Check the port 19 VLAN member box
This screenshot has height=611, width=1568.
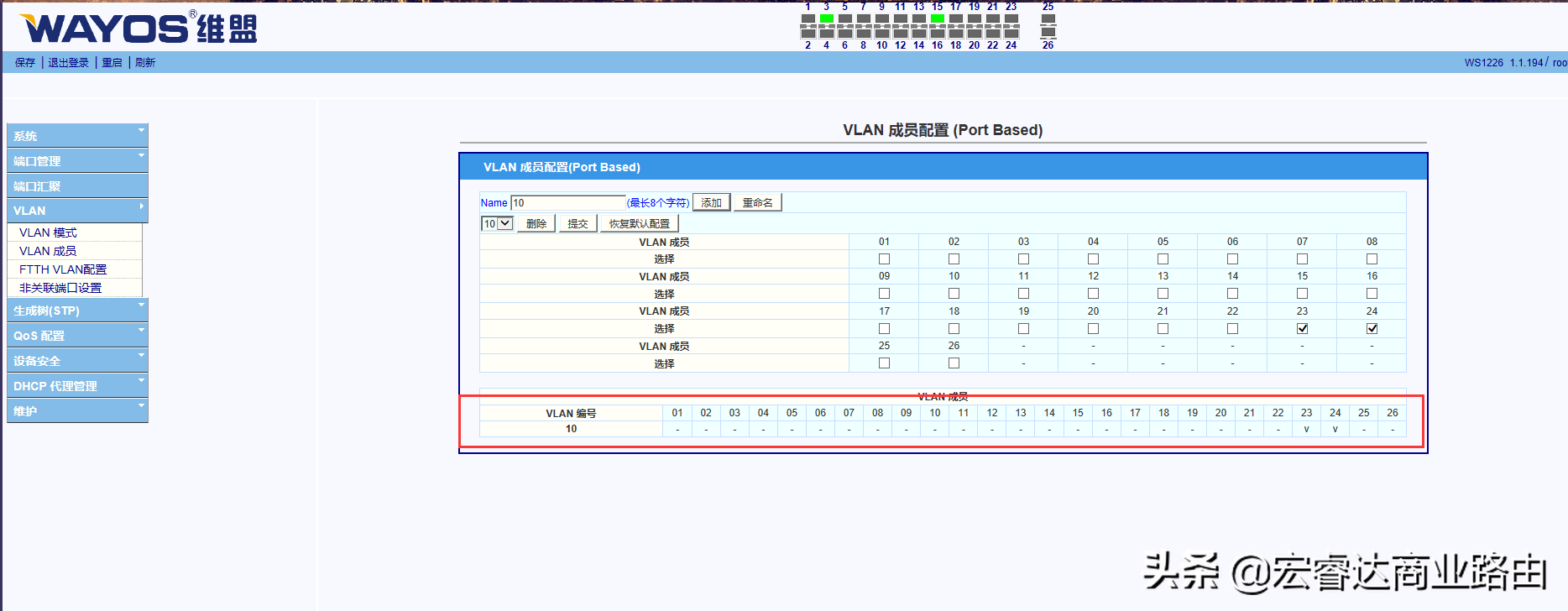tap(1023, 329)
